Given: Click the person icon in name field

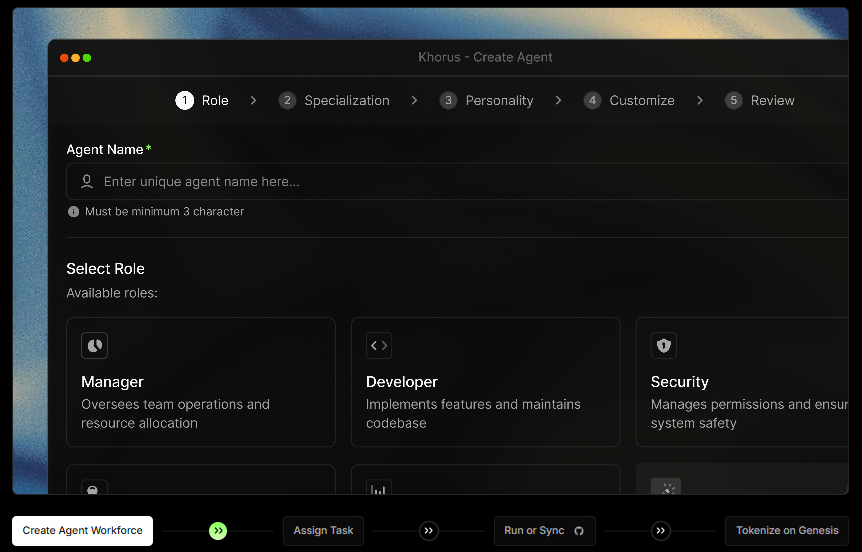Looking at the screenshot, I should point(87,182).
